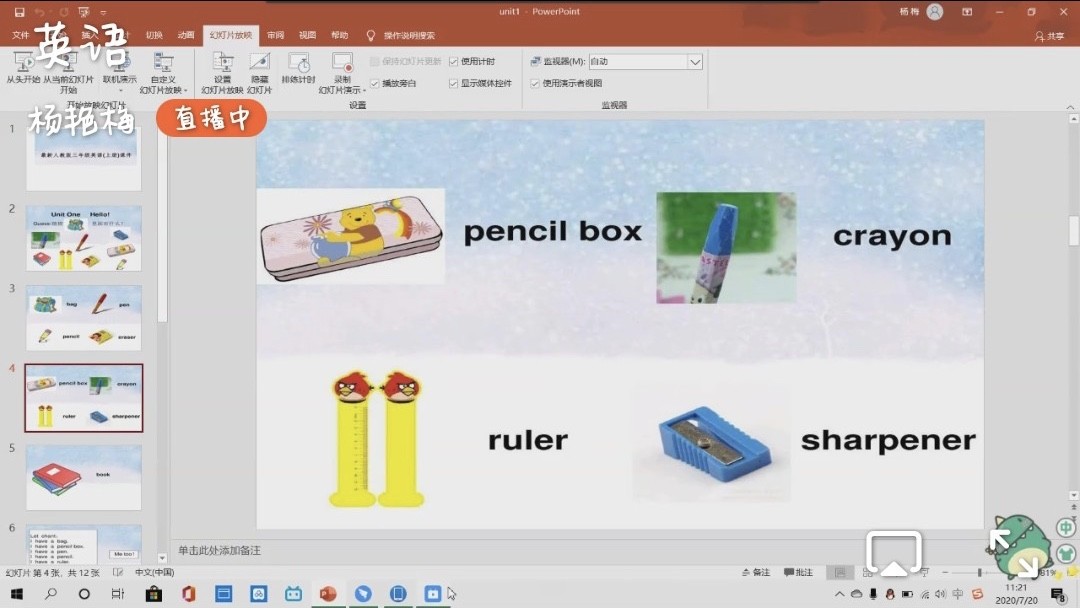Image resolution: width=1080 pixels, height=608 pixels.
Task: Open 排练计时 (Rehearse Timings)
Action: (298, 64)
